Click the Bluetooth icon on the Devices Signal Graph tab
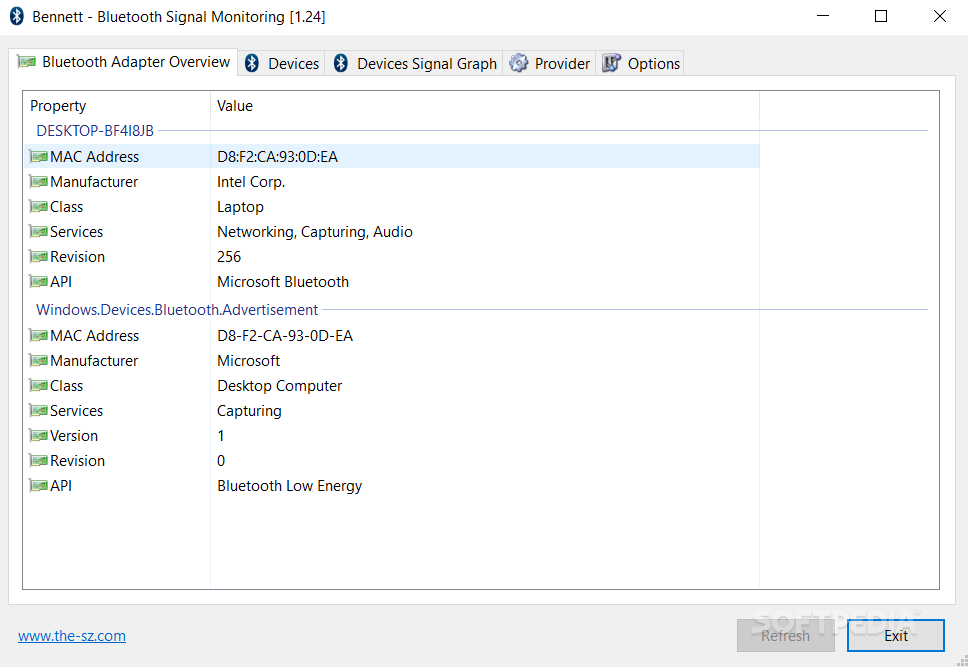Image resolution: width=968 pixels, height=667 pixels. (341, 63)
